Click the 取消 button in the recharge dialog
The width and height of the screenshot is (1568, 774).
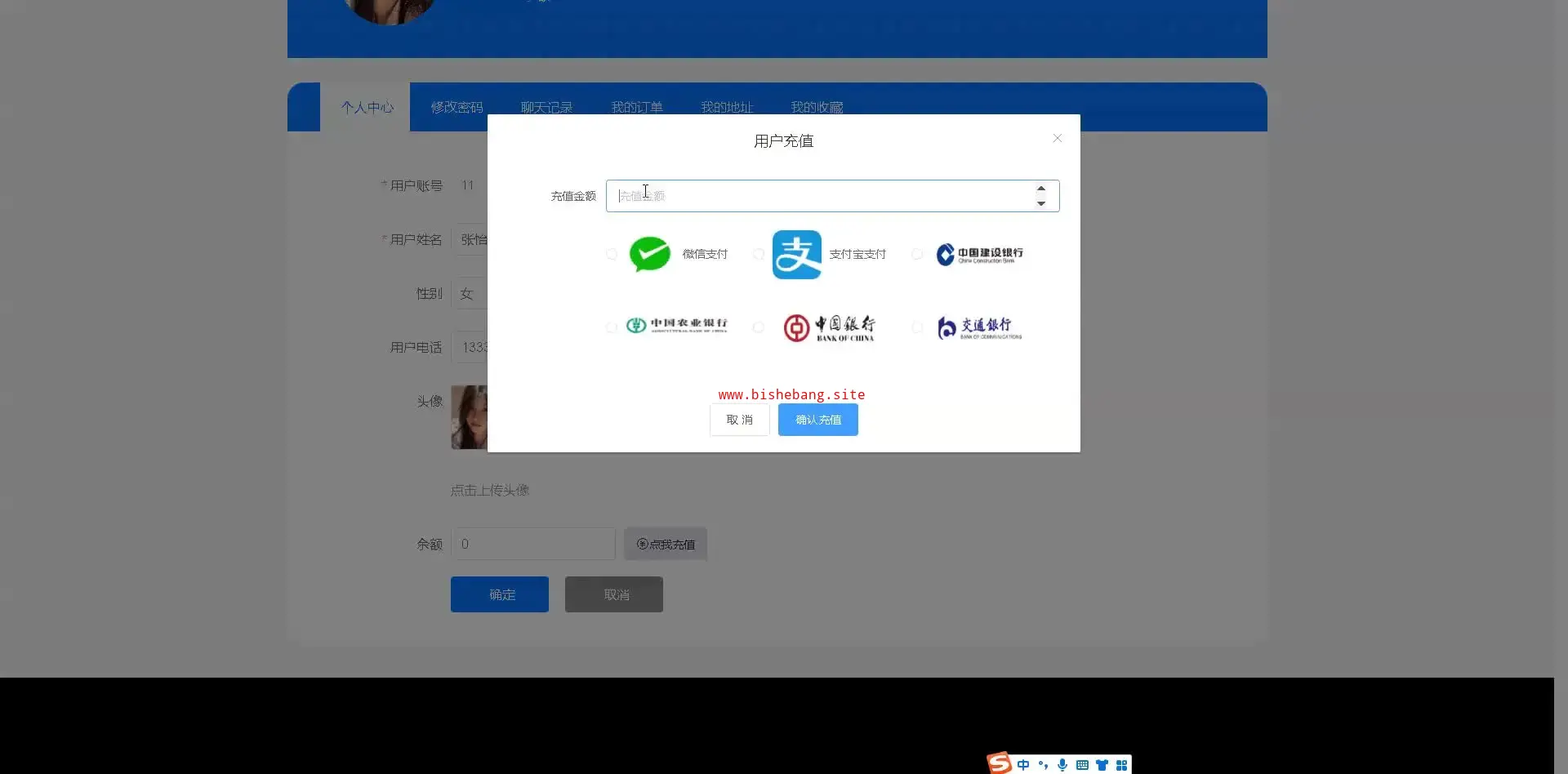[x=740, y=420]
